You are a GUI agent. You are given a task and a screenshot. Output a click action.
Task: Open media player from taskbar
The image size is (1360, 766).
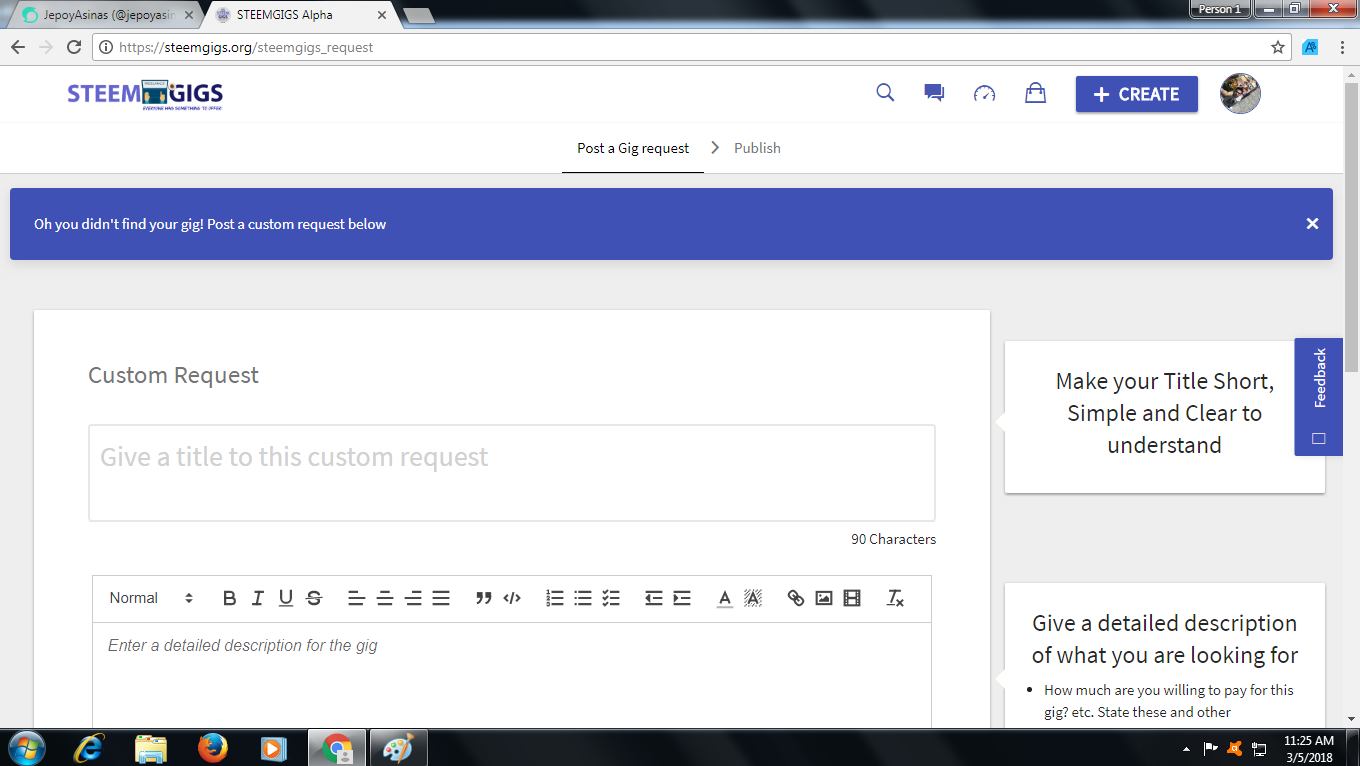[272, 748]
